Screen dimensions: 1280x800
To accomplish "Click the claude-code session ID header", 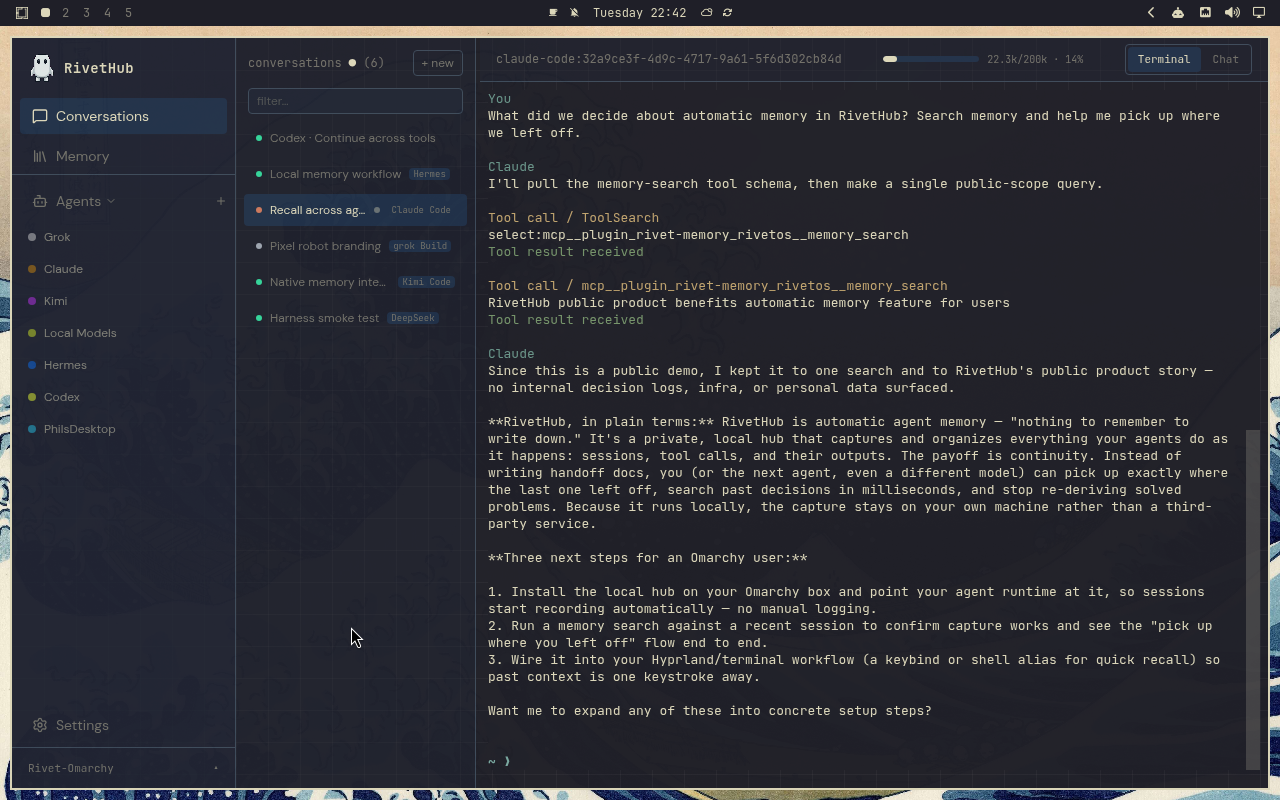I will [x=668, y=59].
